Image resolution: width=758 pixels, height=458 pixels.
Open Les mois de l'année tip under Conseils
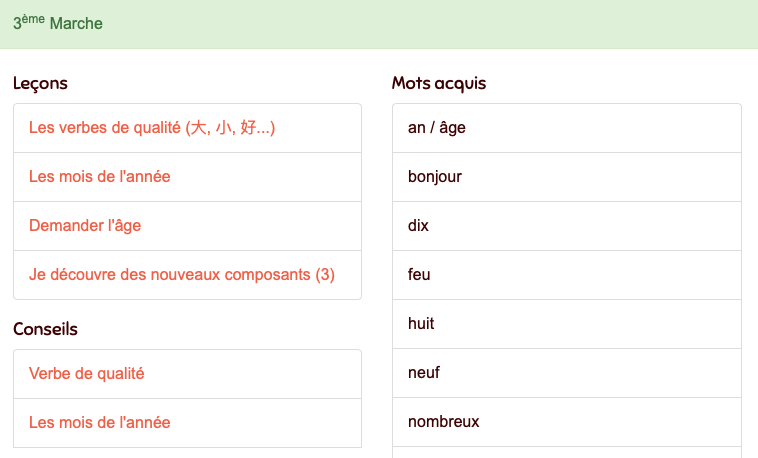[x=100, y=423]
